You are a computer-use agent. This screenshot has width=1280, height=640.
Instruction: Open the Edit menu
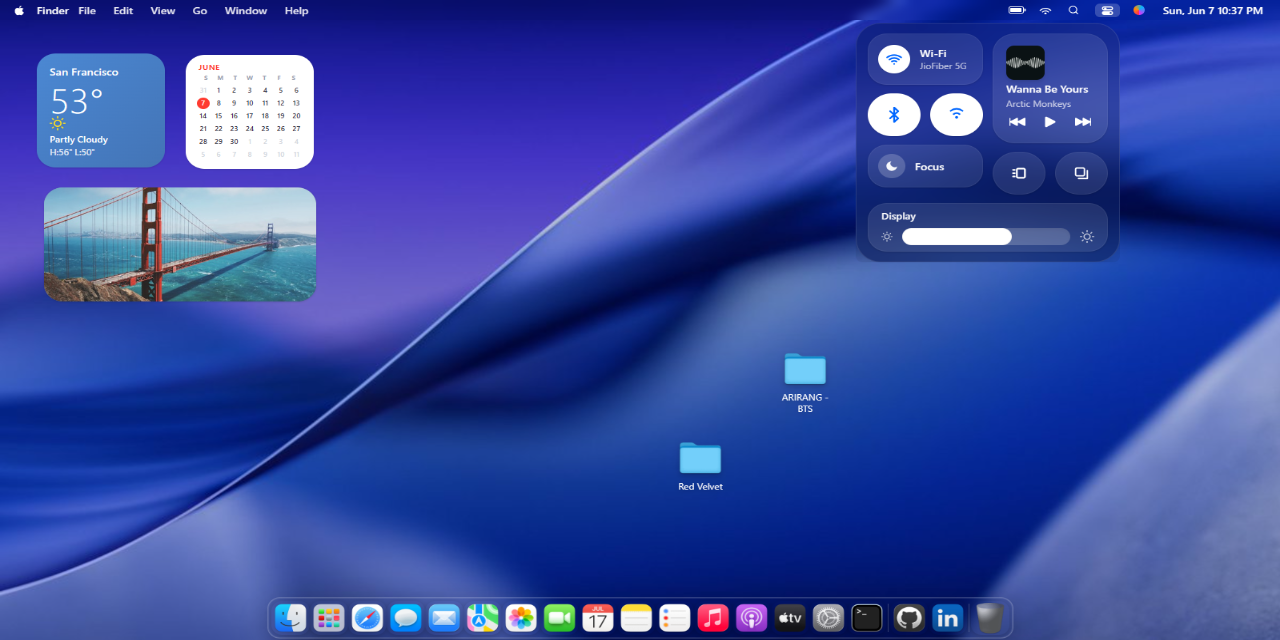pyautogui.click(x=123, y=11)
